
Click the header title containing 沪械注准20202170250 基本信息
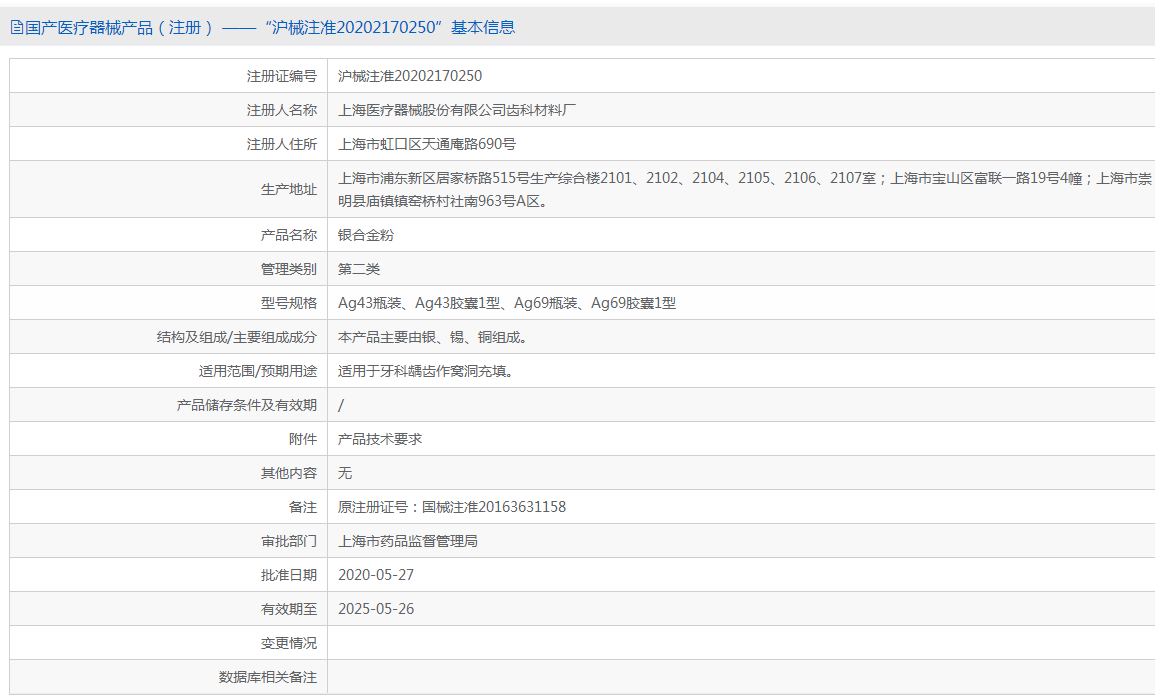click(x=270, y=28)
